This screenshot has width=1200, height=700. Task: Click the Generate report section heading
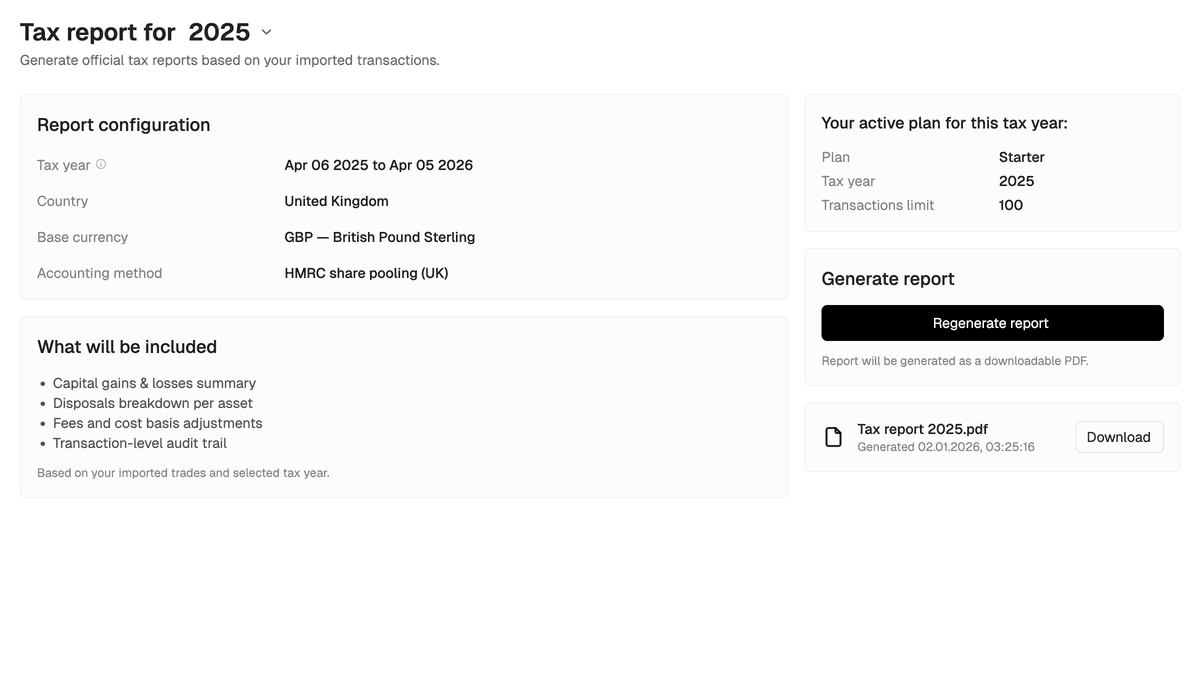pyautogui.click(x=888, y=279)
